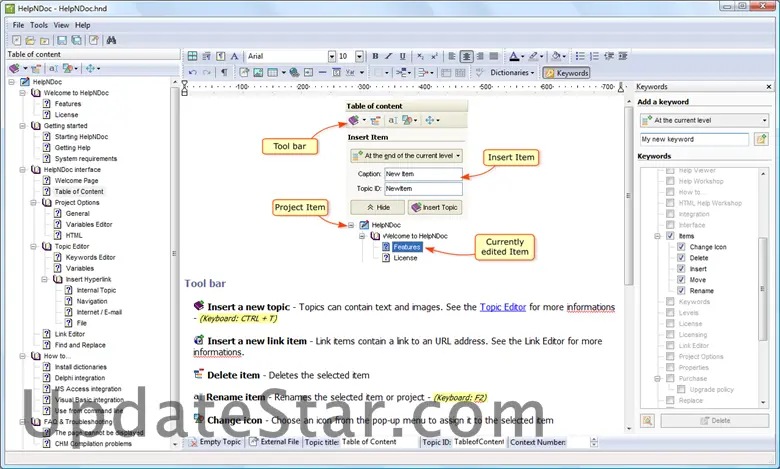Follow the Topic Editor hyperlink
The width and height of the screenshot is (780, 469).
(x=502, y=307)
